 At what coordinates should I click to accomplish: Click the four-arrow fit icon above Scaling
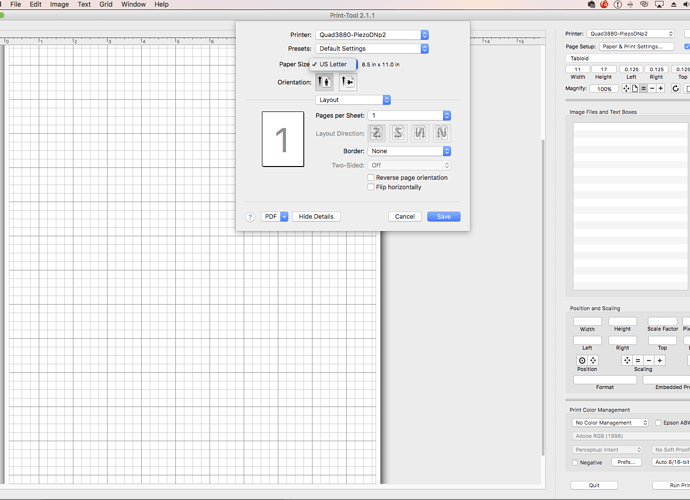pos(627,360)
